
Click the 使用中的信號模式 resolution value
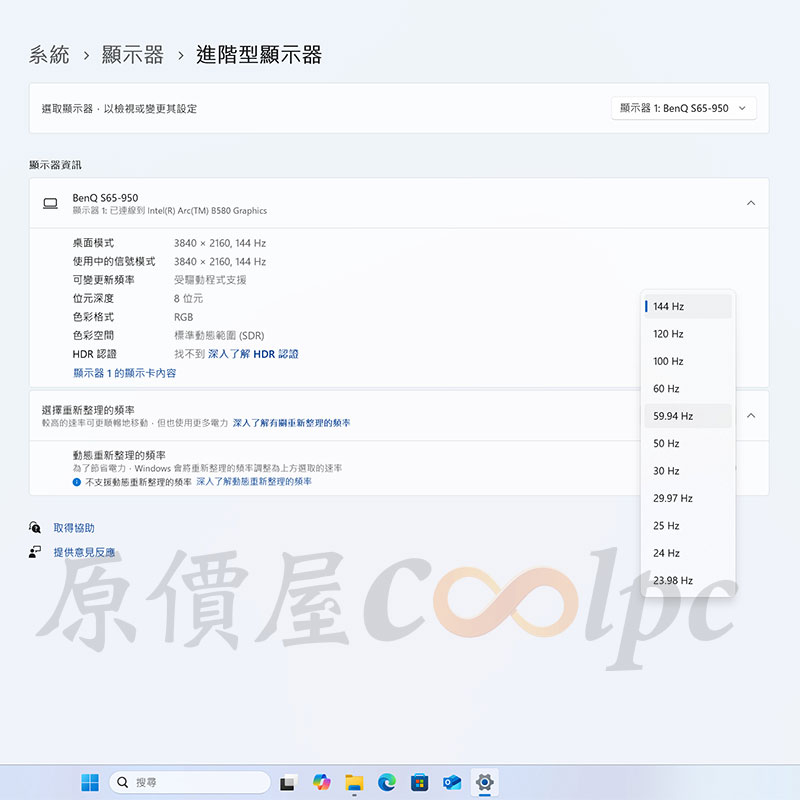pos(220,261)
